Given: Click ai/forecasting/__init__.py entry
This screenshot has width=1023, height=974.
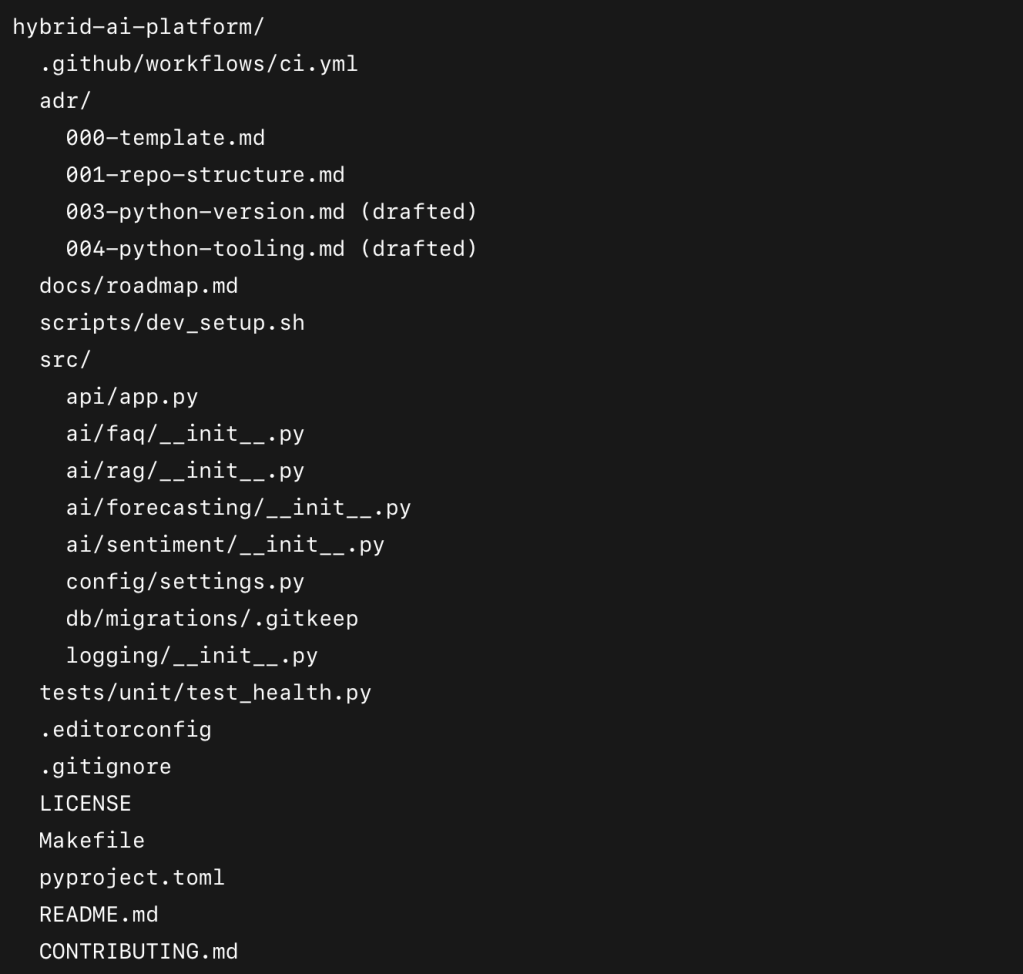Looking at the screenshot, I should (x=238, y=508).
